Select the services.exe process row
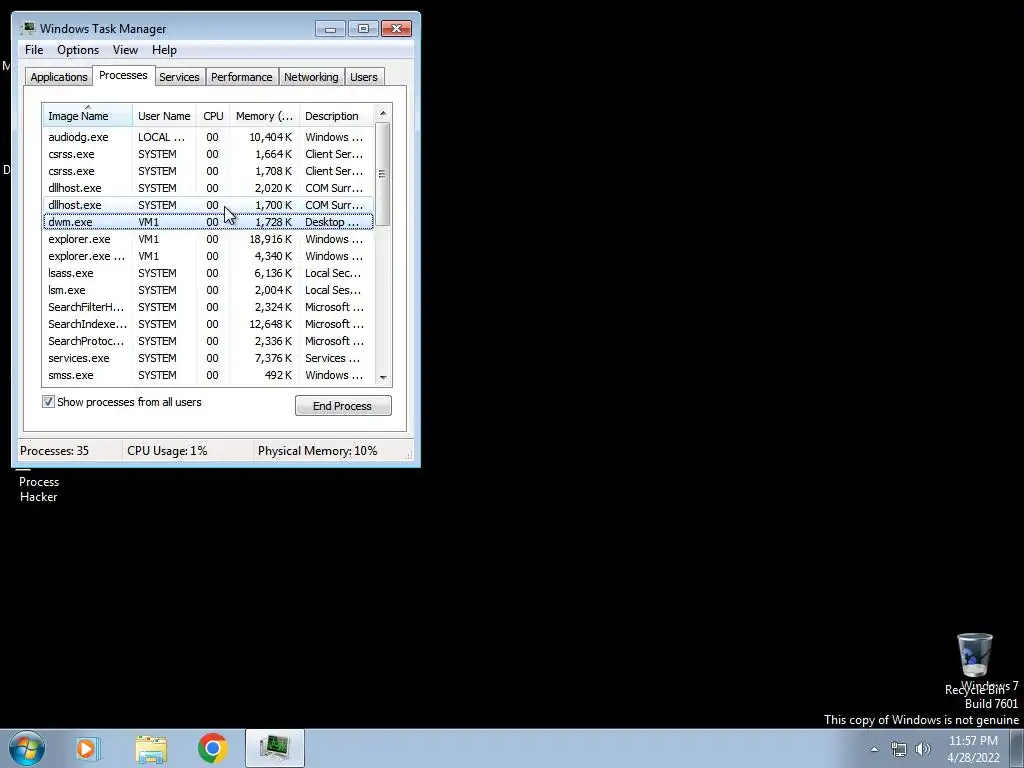Screen dimensions: 1024x768 pos(208,358)
